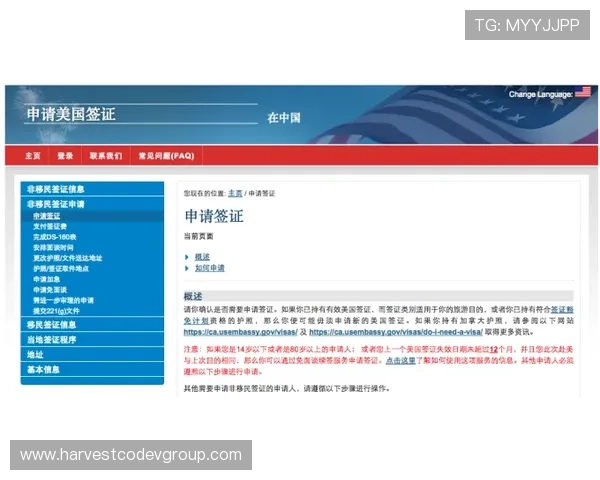This screenshot has height=480, width=600.
Task: Expand the 当地签证程序 sidebar section
Action: pyautogui.click(x=92, y=340)
